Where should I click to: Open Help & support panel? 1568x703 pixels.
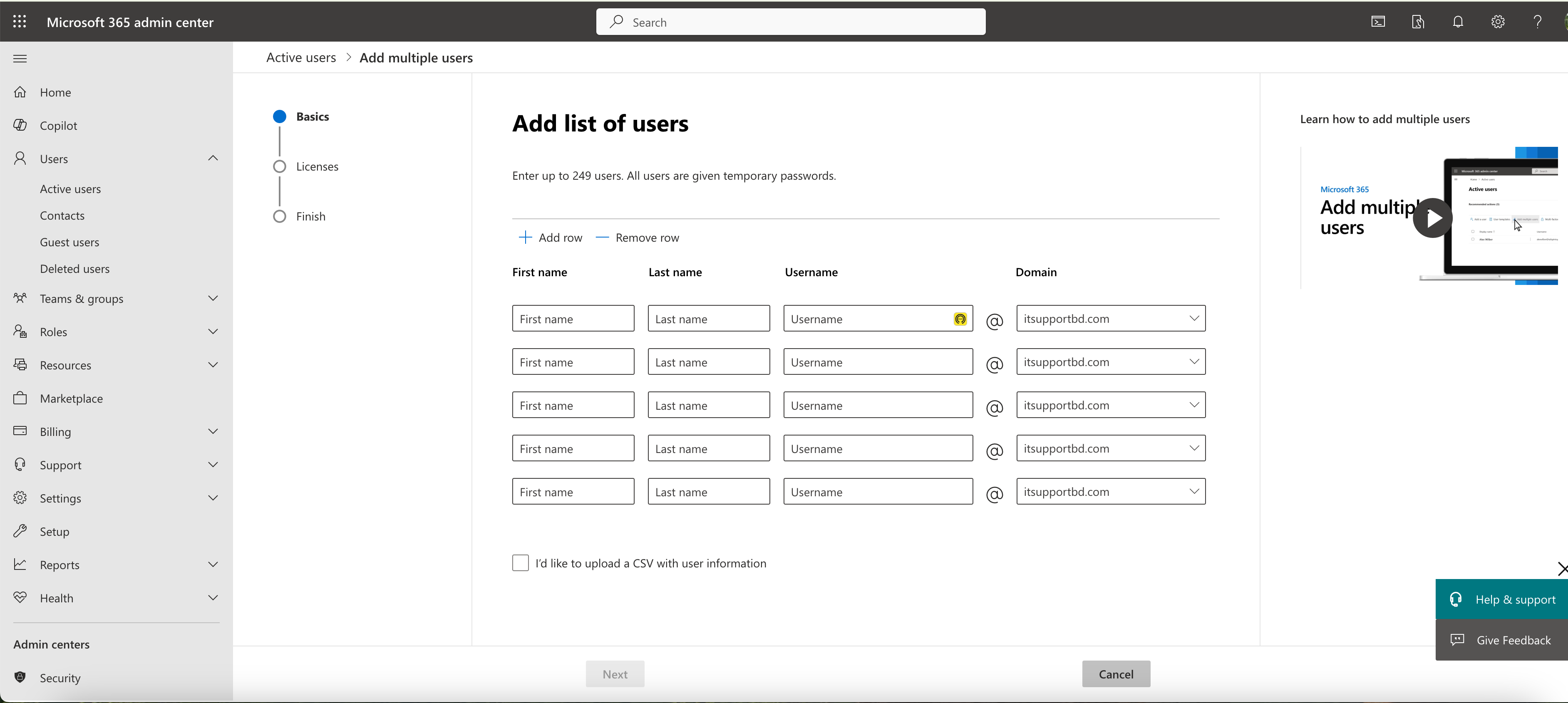[x=1502, y=599]
